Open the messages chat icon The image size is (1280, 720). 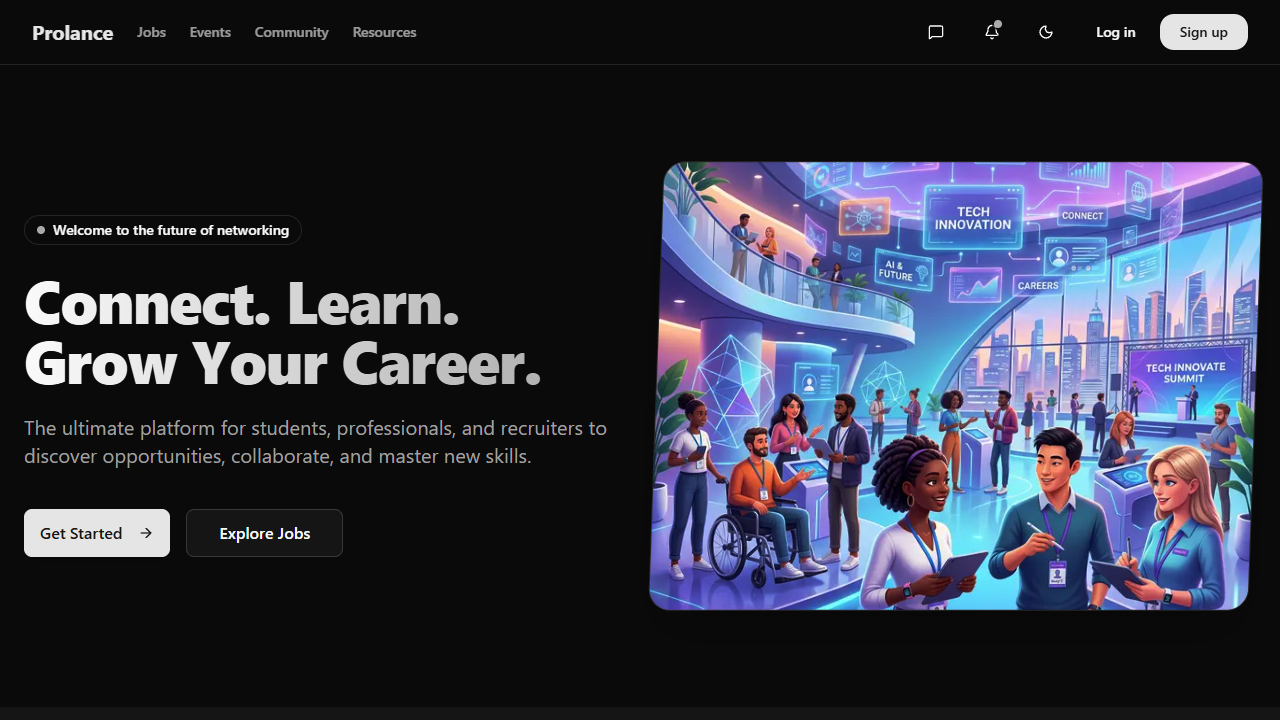(x=936, y=32)
